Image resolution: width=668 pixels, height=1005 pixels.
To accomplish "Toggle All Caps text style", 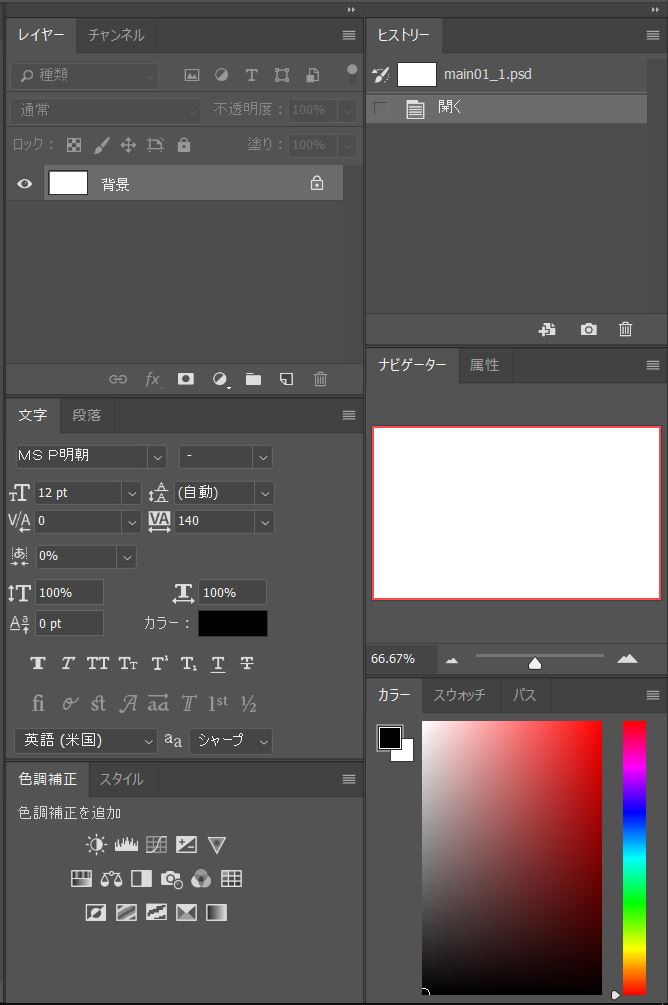I will [x=97, y=663].
